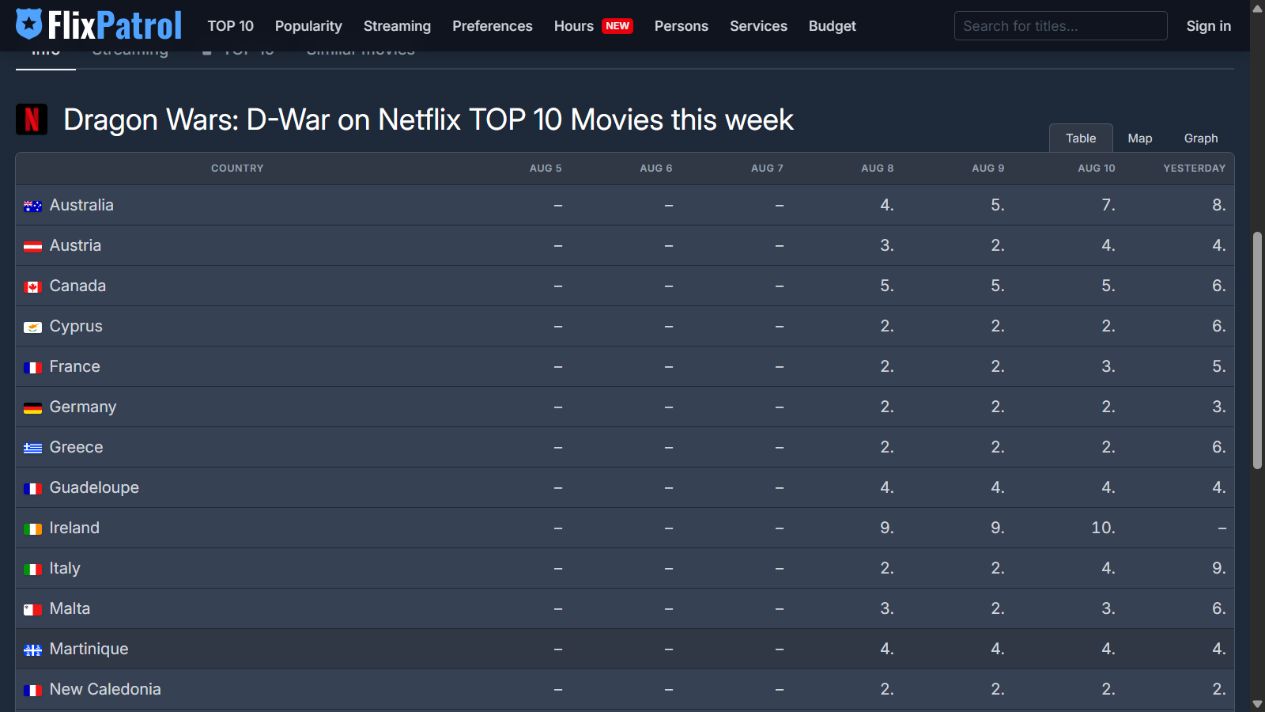Screen dimensions: 1265x712
Task: Open the Popularity menu item
Action: (x=308, y=26)
